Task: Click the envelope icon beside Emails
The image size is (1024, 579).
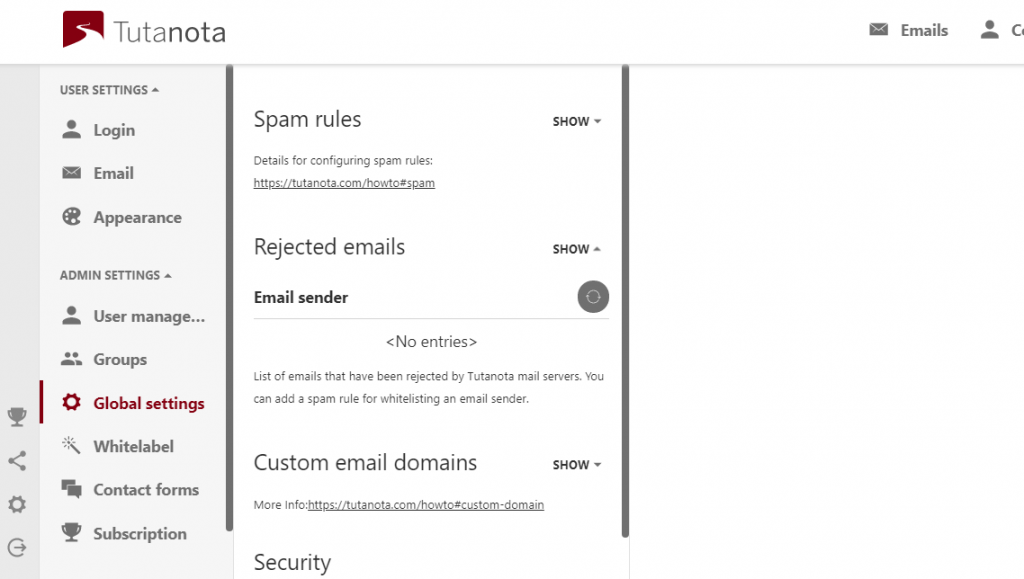Action: 878,29
